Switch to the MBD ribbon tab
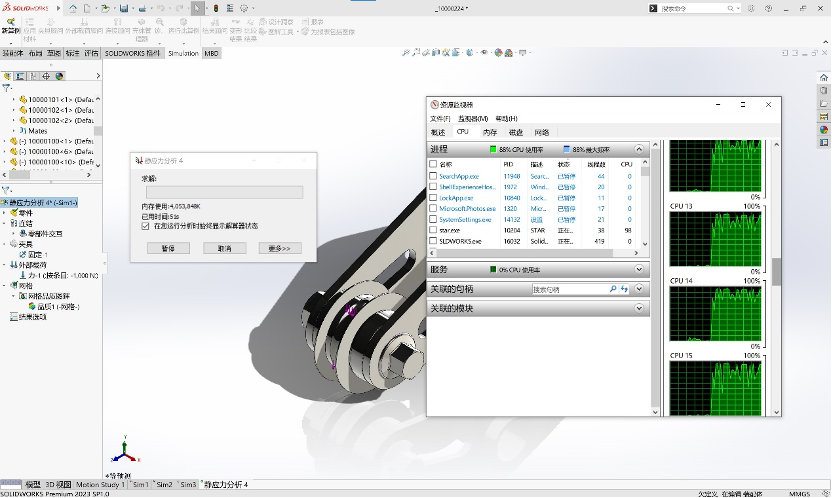Image resolution: width=832 pixels, height=498 pixels. click(211, 54)
